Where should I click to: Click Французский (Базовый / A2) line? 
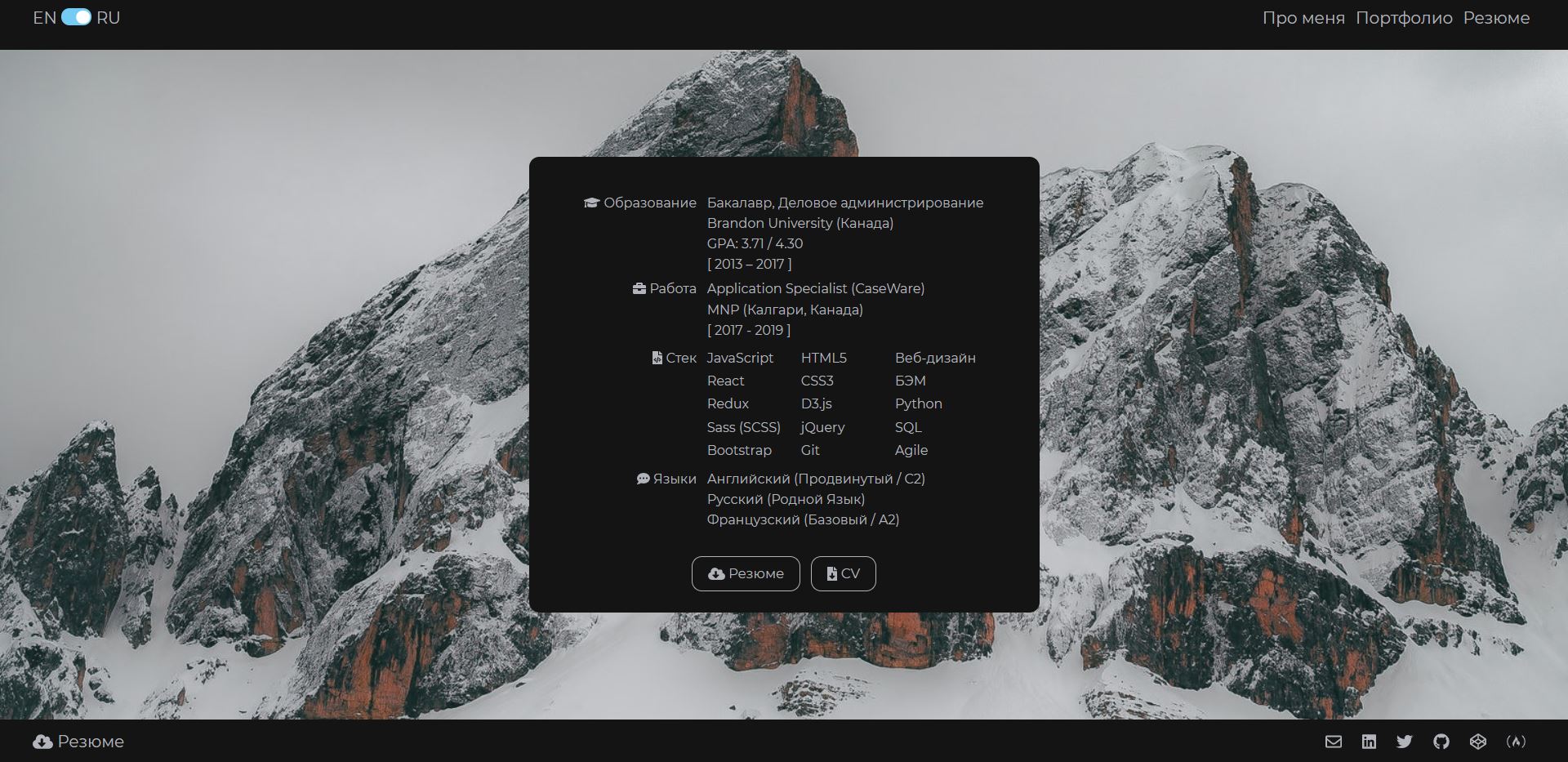(x=803, y=519)
